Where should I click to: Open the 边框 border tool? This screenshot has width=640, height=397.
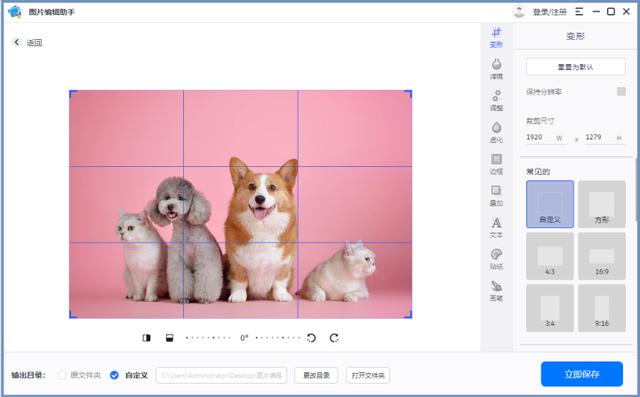pyautogui.click(x=496, y=164)
